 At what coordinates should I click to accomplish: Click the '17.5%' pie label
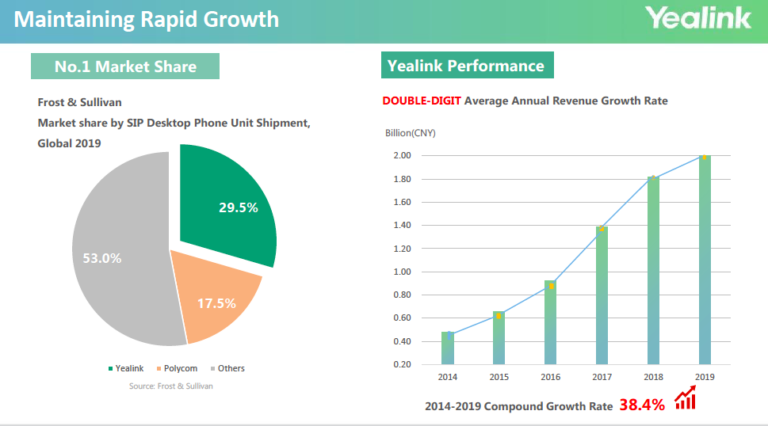[216, 304]
